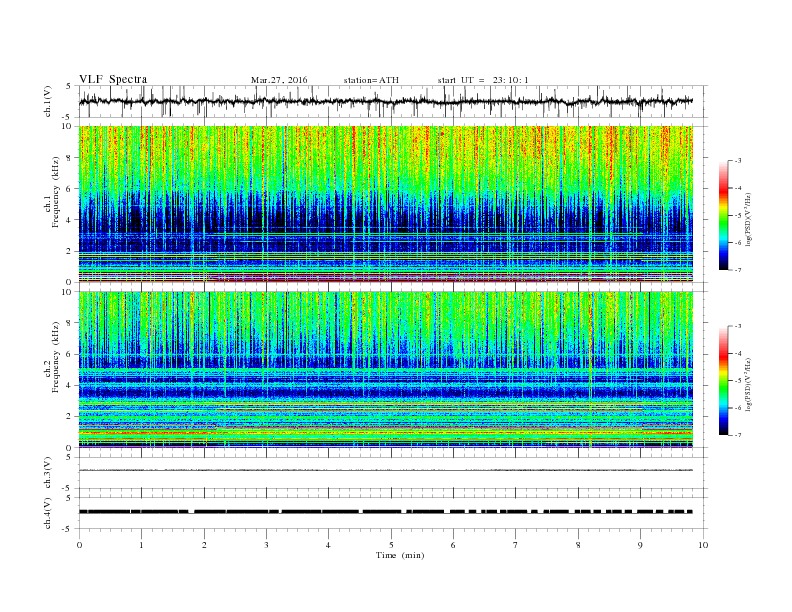Click the ch.3 flat waveform trace

point(386,470)
